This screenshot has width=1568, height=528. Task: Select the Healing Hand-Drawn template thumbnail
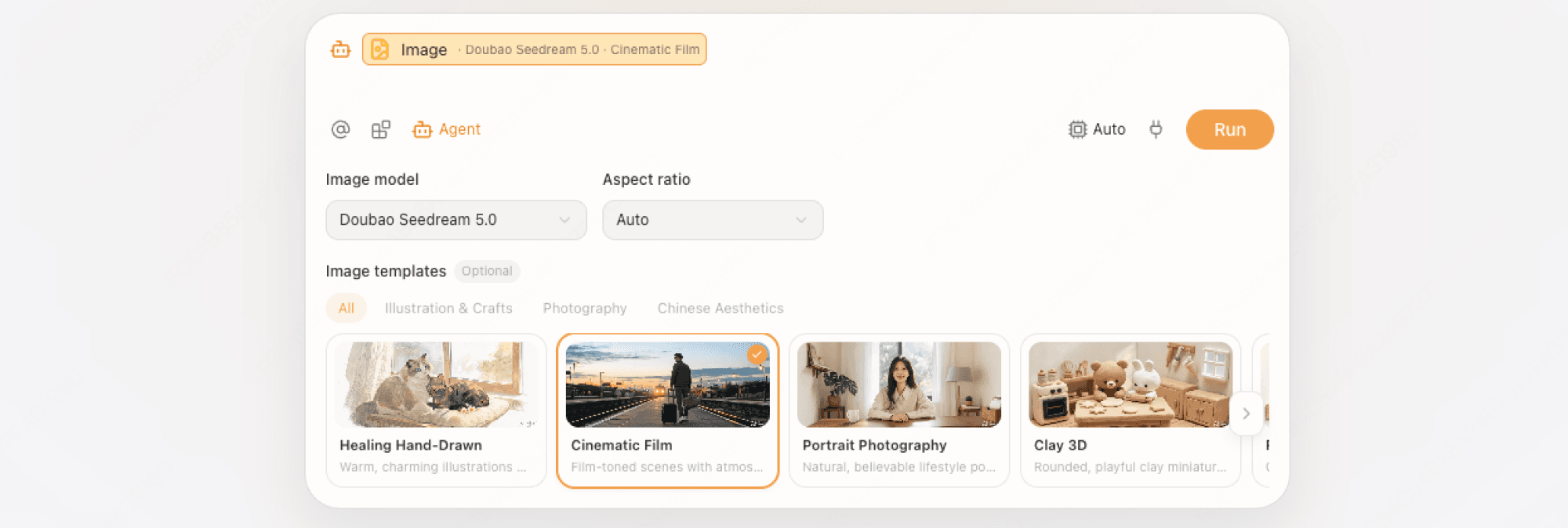436,385
